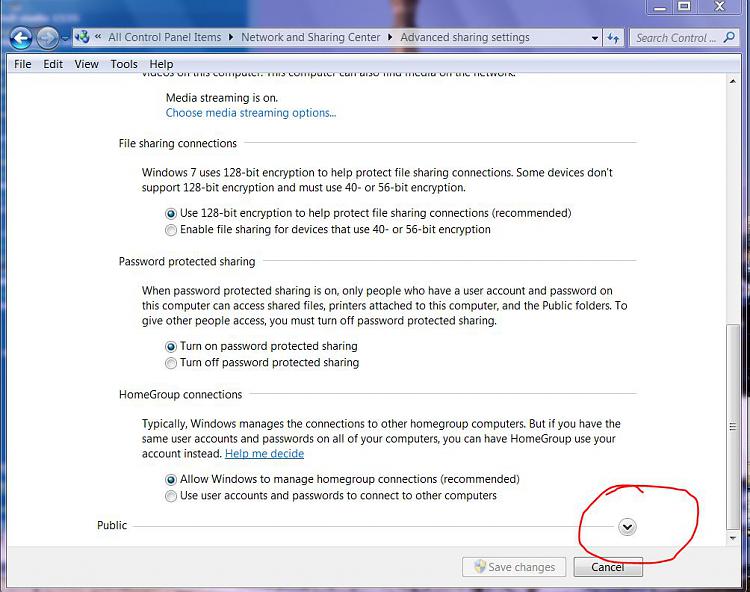Open the View menu
This screenshot has height=592, width=750.
(x=86, y=64)
